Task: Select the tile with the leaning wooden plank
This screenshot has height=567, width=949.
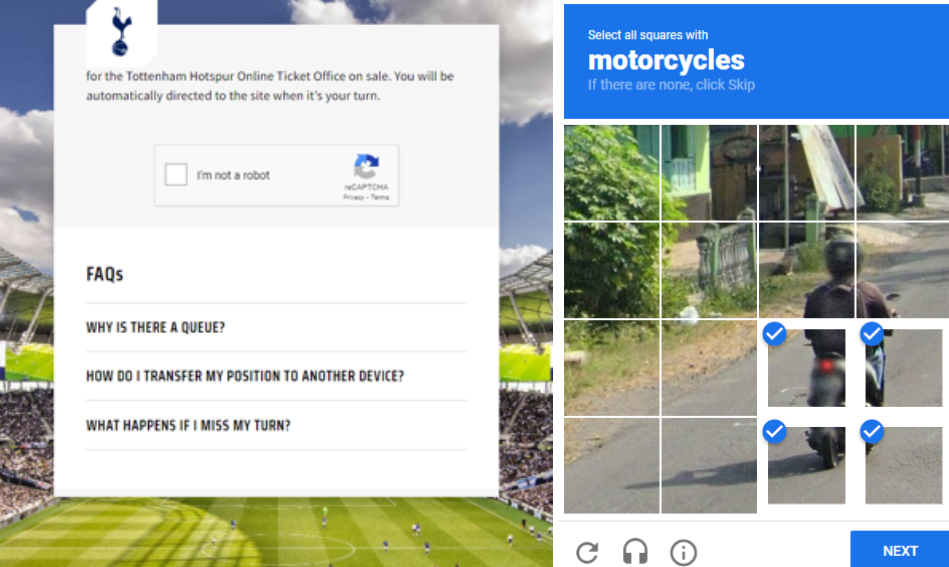Action: [x=806, y=172]
